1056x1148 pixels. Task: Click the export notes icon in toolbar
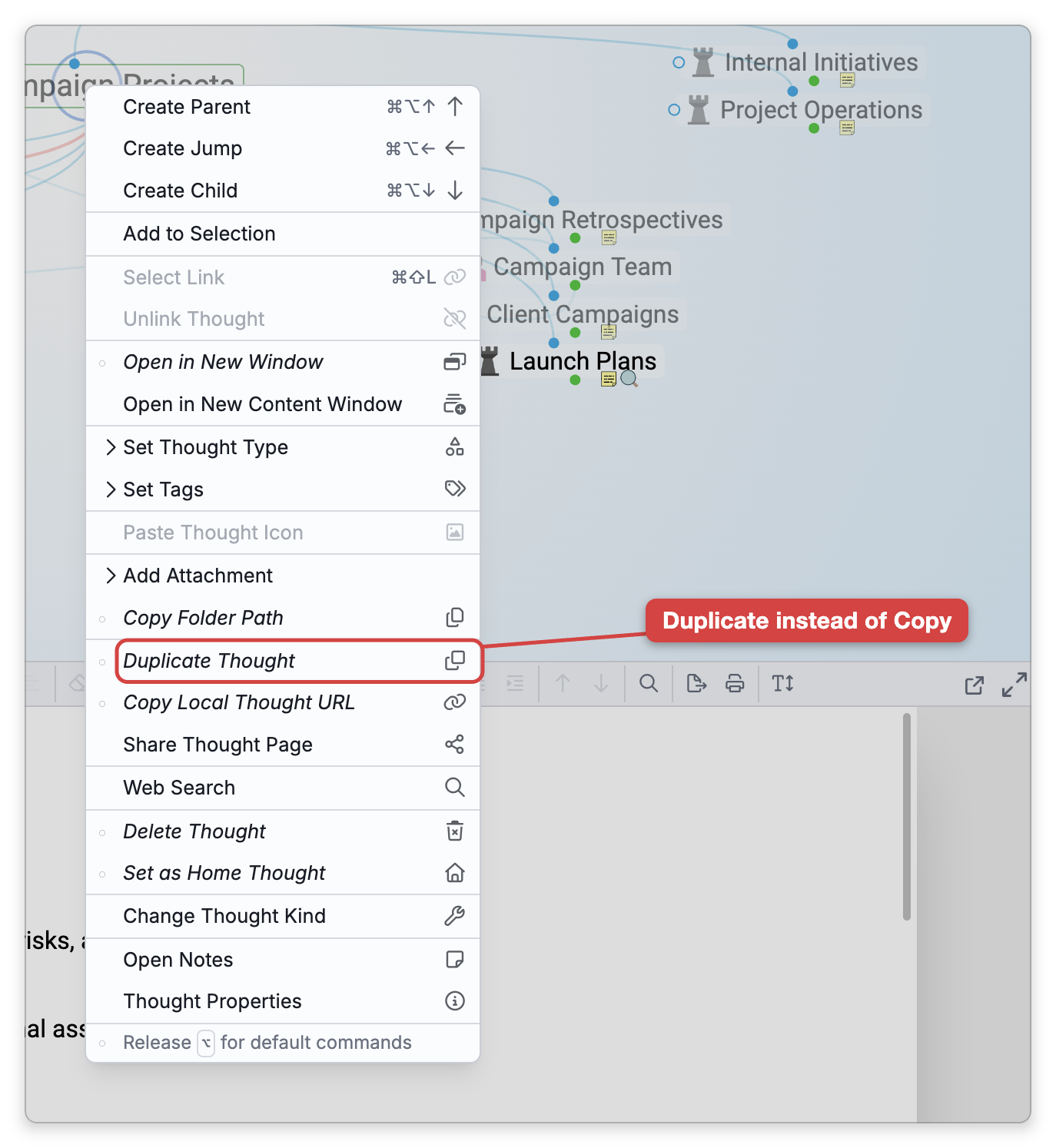(x=696, y=683)
